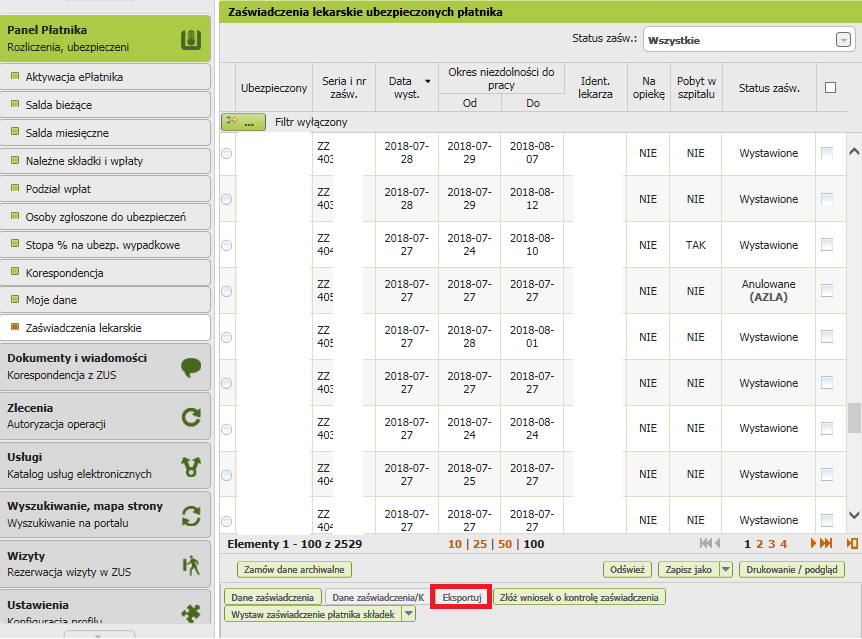This screenshot has width=862, height=639.
Task: Check the row with hospital stay TAK
Action: pyautogui.click(x=826, y=245)
